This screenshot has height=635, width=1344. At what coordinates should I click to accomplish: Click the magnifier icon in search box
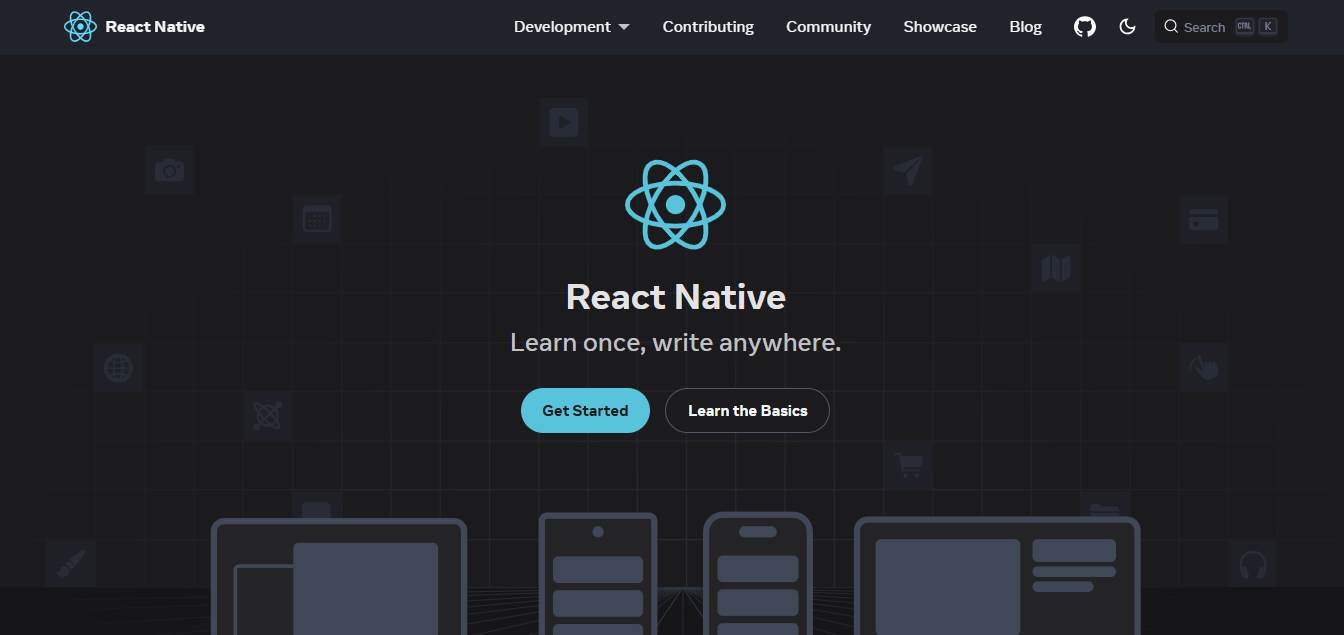coord(1171,27)
